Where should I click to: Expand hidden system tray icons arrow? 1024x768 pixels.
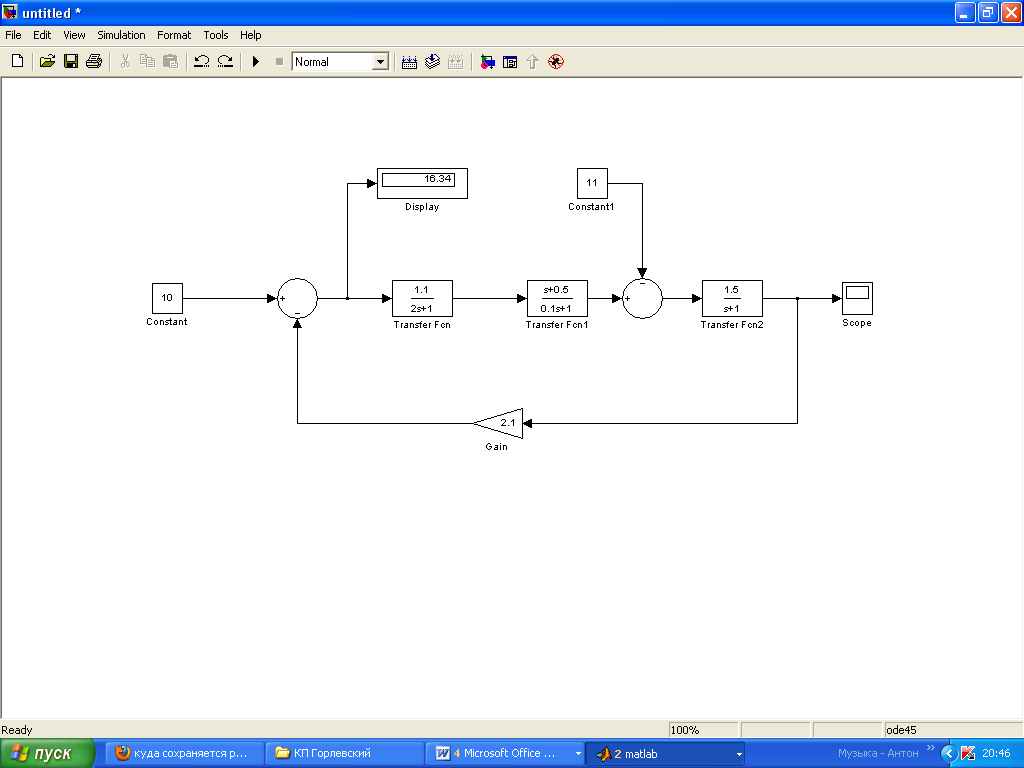tap(949, 754)
